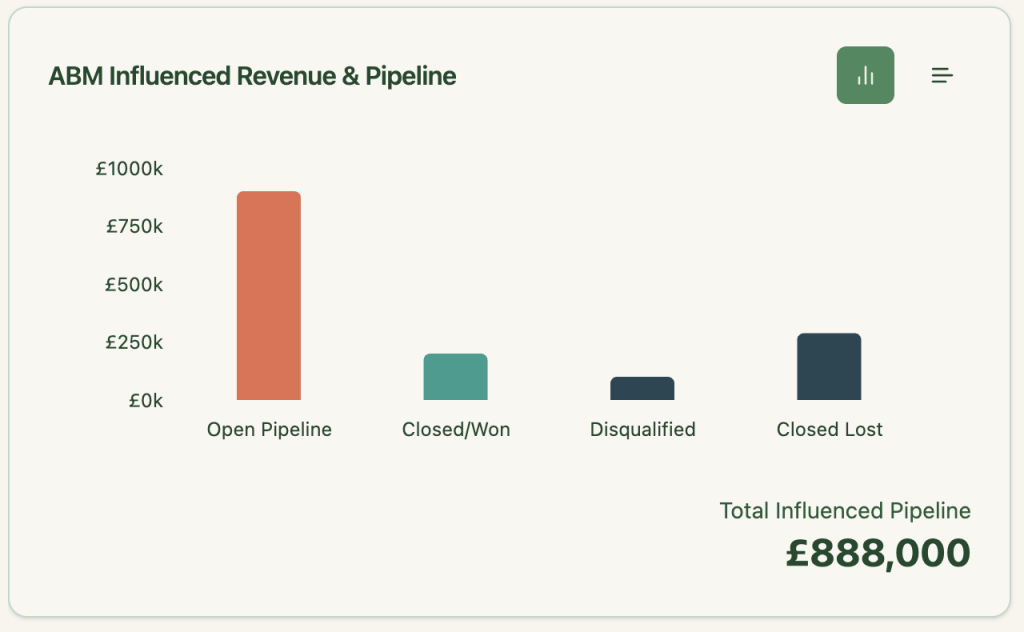
Task: Click the £250k gridline label
Action: coord(137,342)
